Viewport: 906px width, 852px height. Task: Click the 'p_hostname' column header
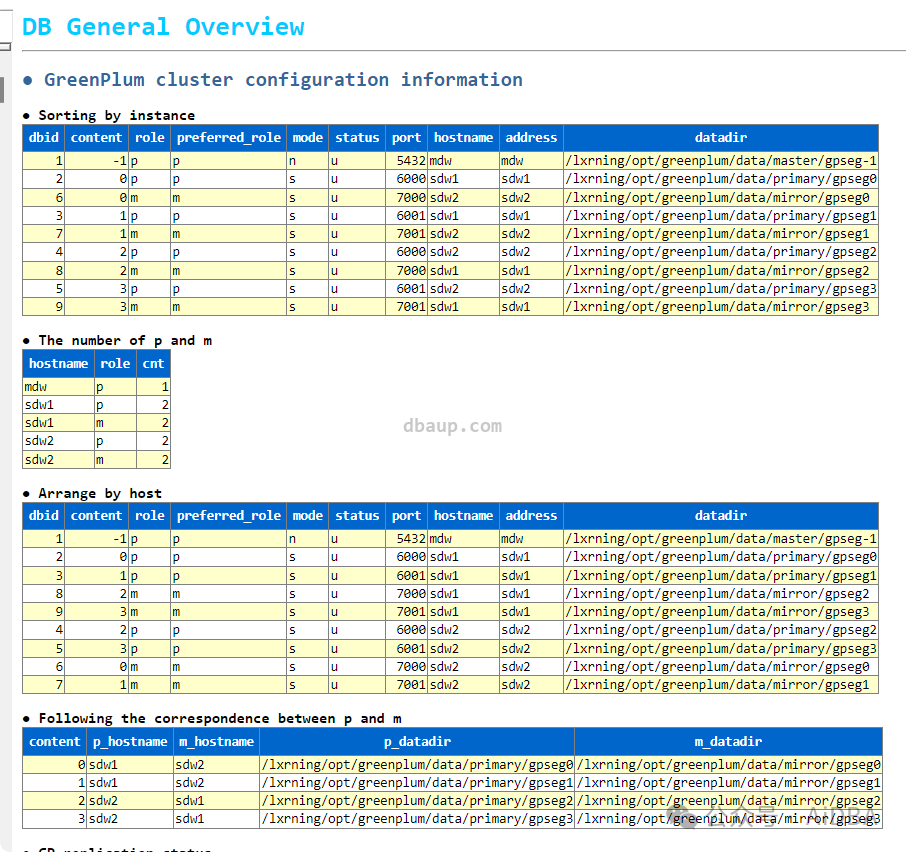click(x=130, y=742)
